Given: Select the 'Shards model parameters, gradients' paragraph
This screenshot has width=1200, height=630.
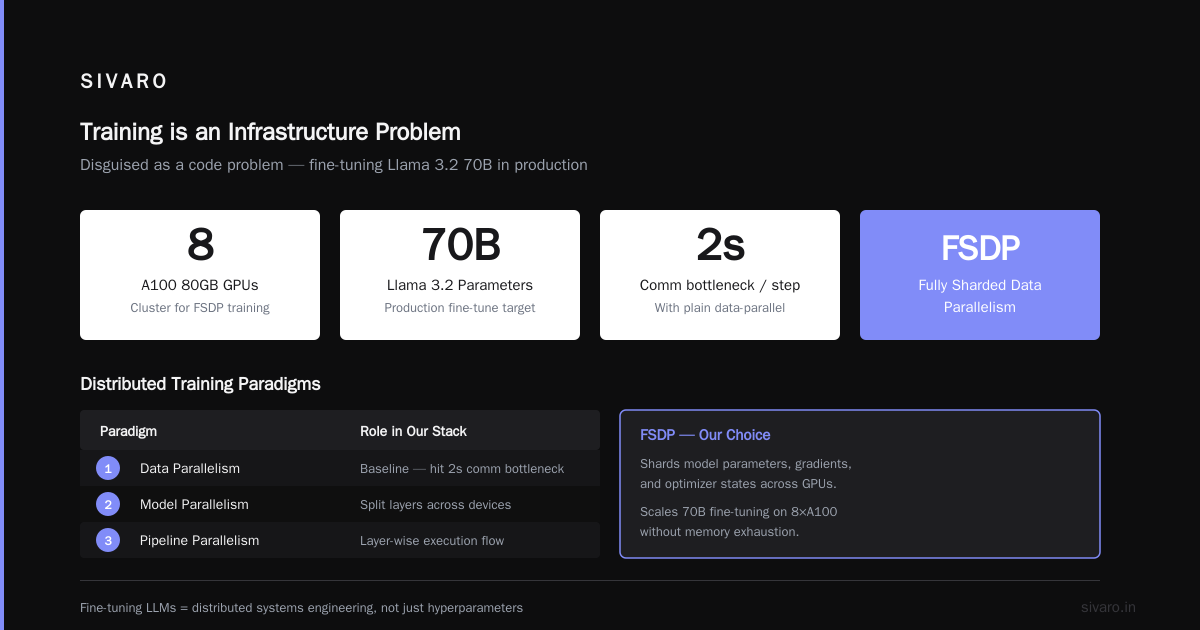Looking at the screenshot, I should pos(746,474).
